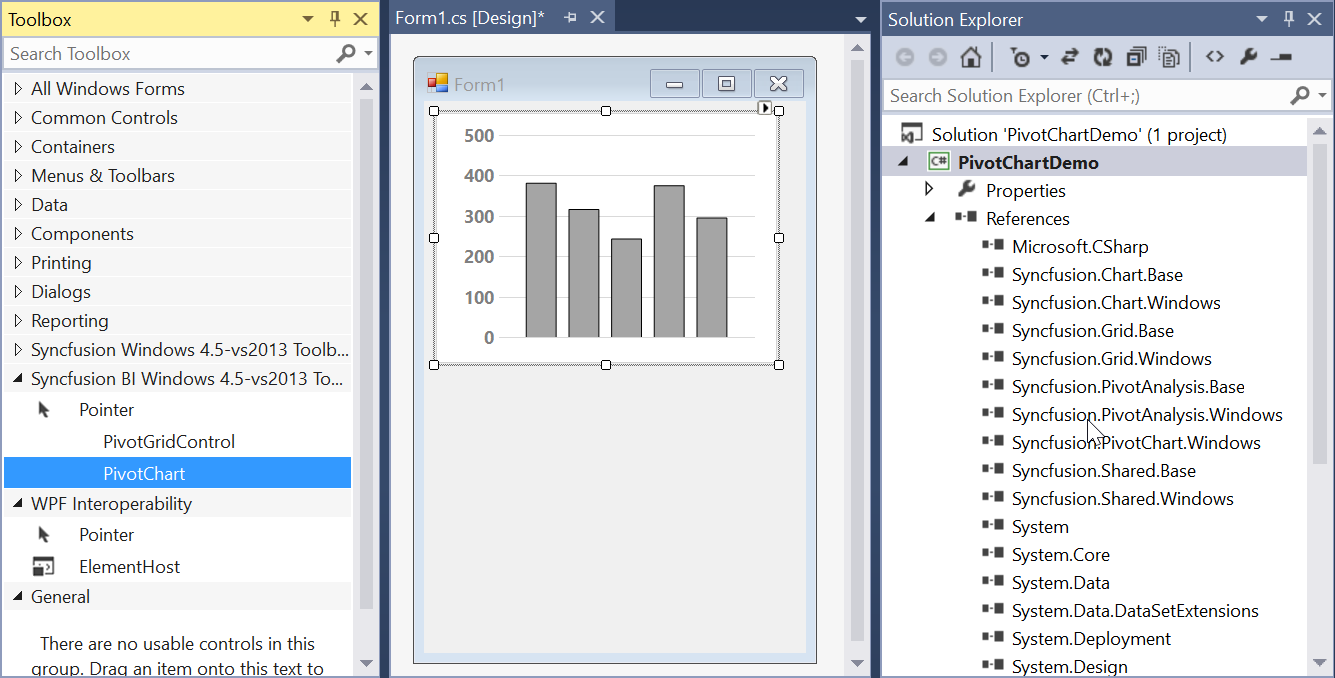Expand the Containers toolbox group
Image resolution: width=1335 pixels, height=678 pixels.
18,147
